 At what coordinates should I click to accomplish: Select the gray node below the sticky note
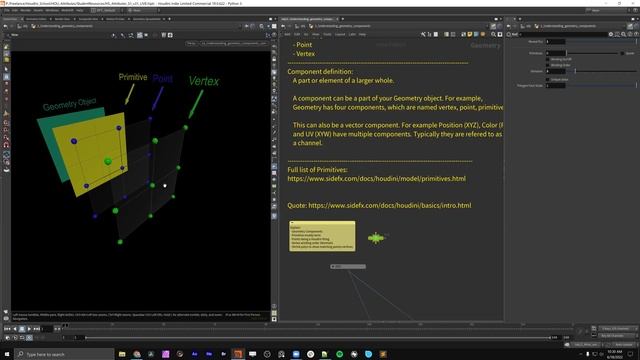point(348,267)
